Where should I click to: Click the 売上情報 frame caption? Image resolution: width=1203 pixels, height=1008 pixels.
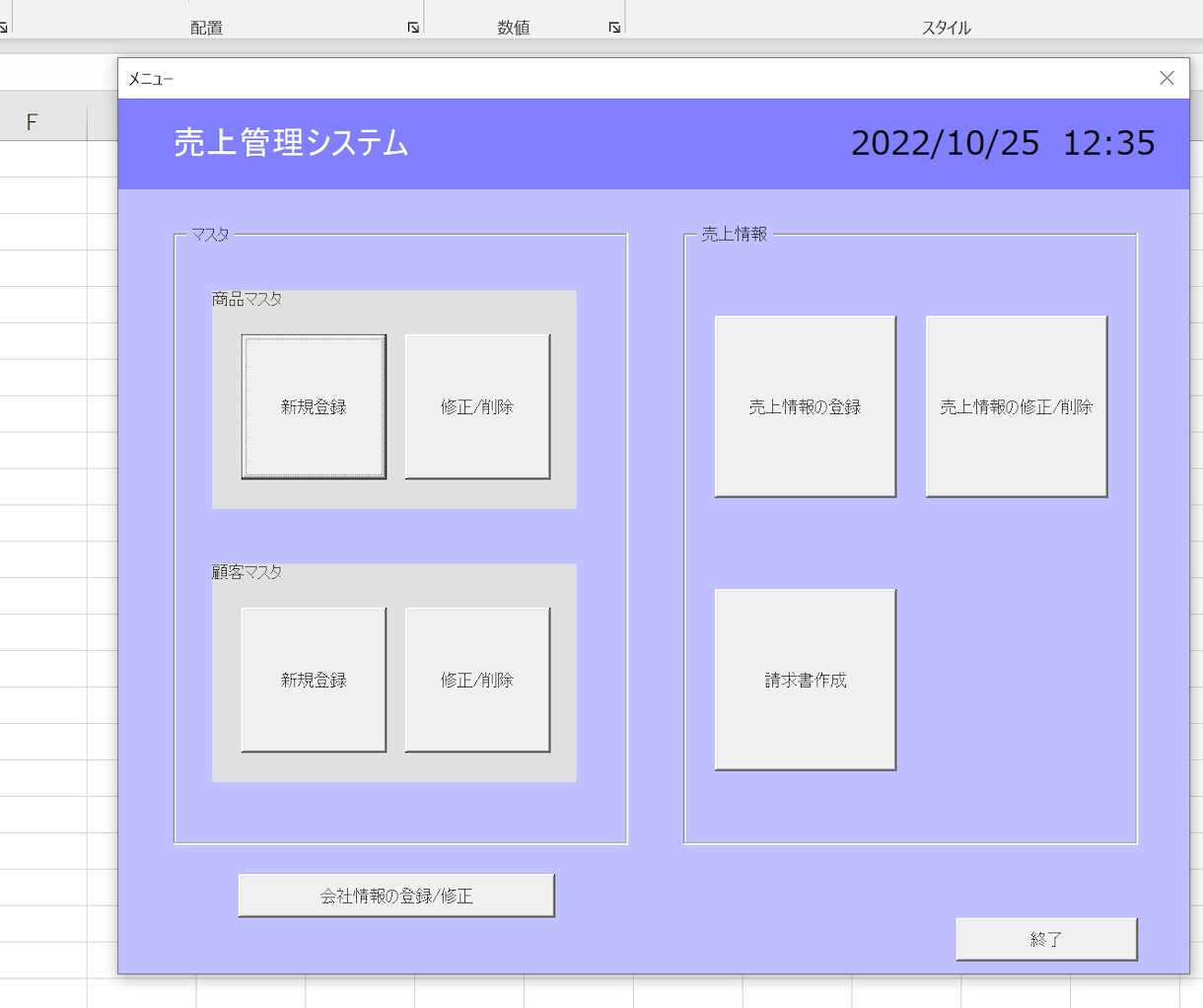pos(734,235)
